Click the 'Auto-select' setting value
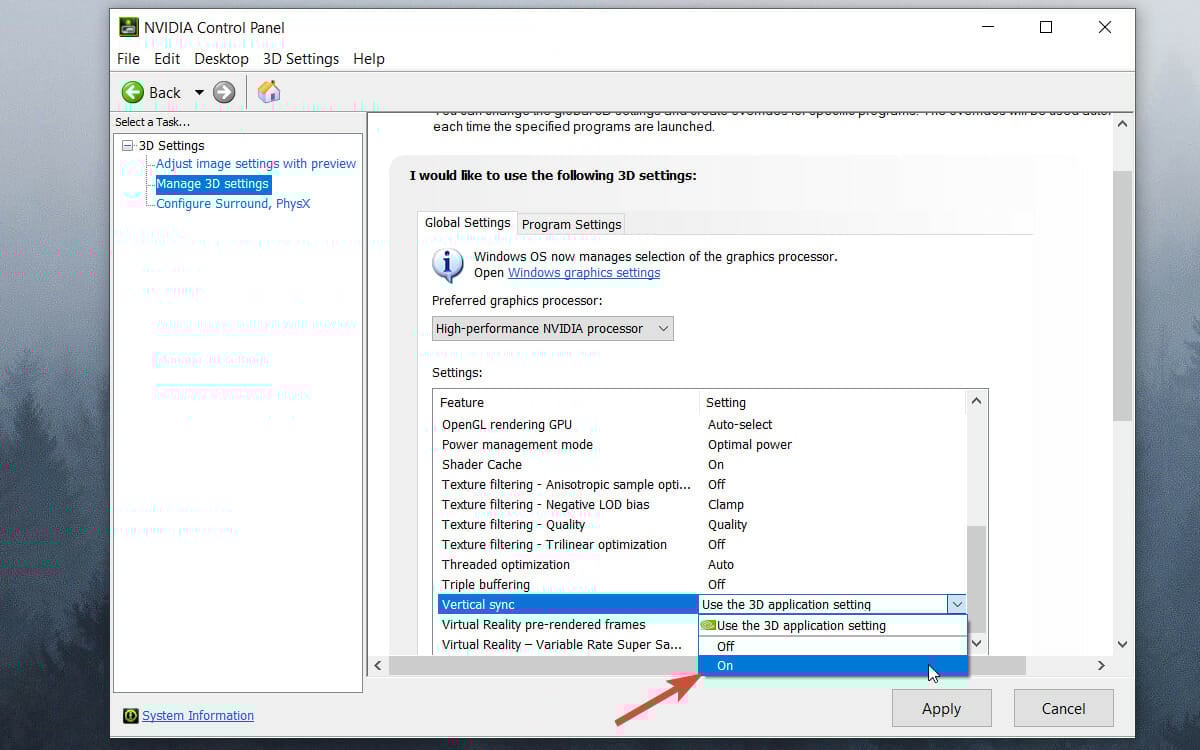 (x=740, y=425)
